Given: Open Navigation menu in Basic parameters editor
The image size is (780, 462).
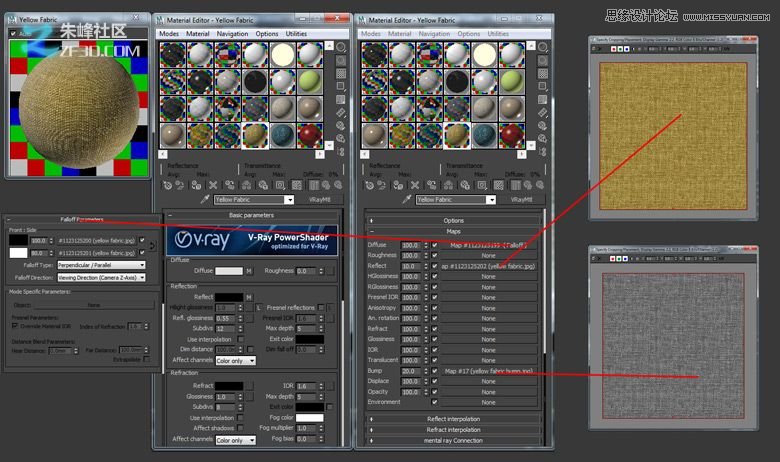Looking at the screenshot, I should coord(232,34).
